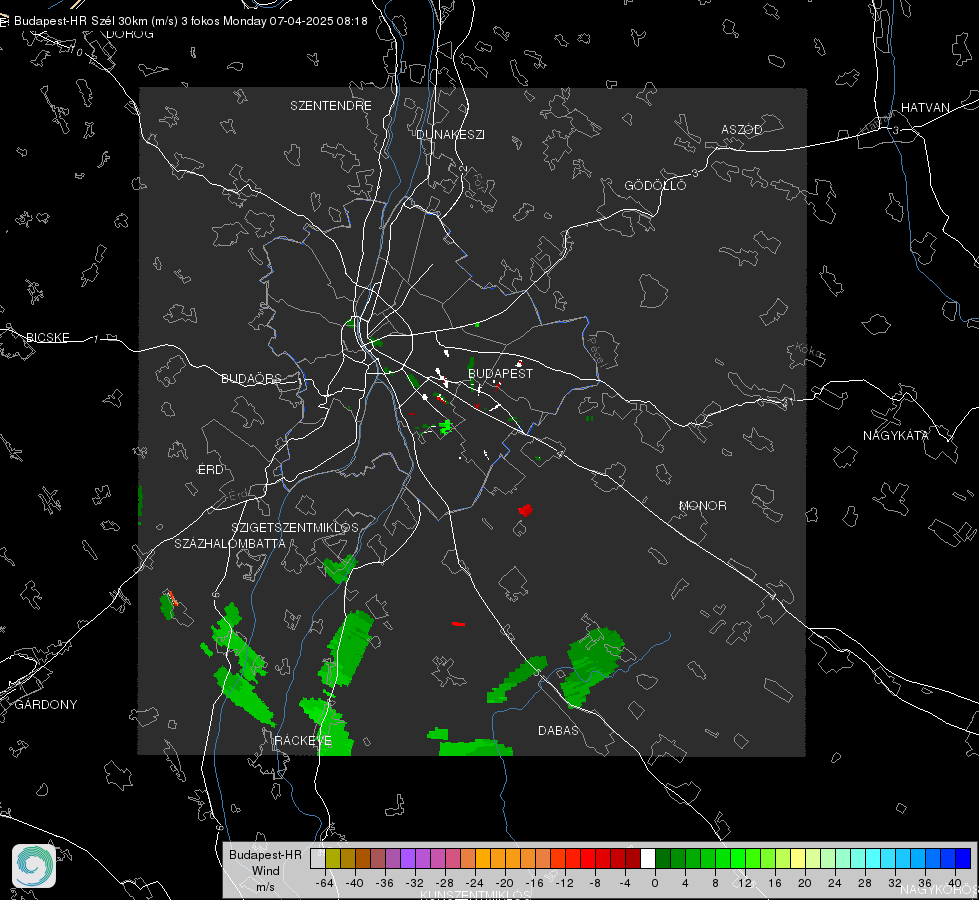The height and width of the screenshot is (900, 979).
Task: Click the DOROG town label
Action: [x=130, y=34]
